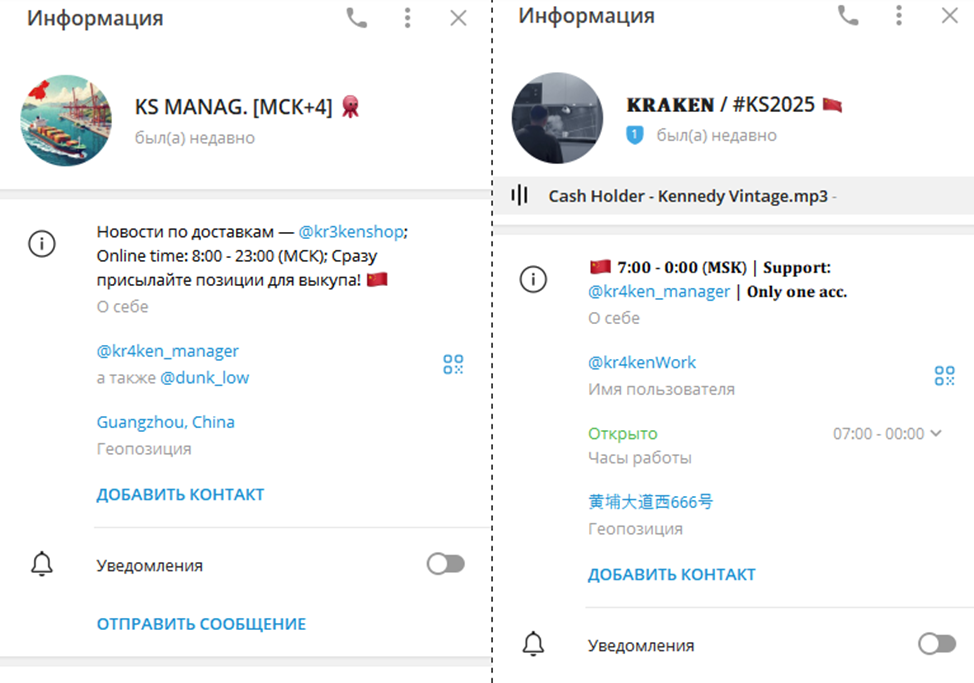974x683 pixels.
Task: Expand working hours 07:00 - 00:00 chevron
Action: point(936,433)
